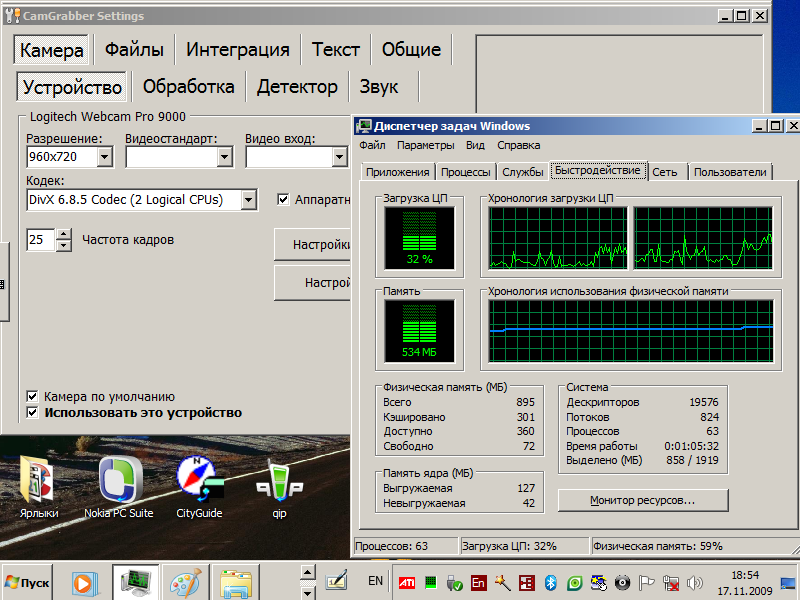Image resolution: width=800 pixels, height=600 pixels.
Task: Open the CityGuide desktop shortcut
Action: (x=198, y=481)
